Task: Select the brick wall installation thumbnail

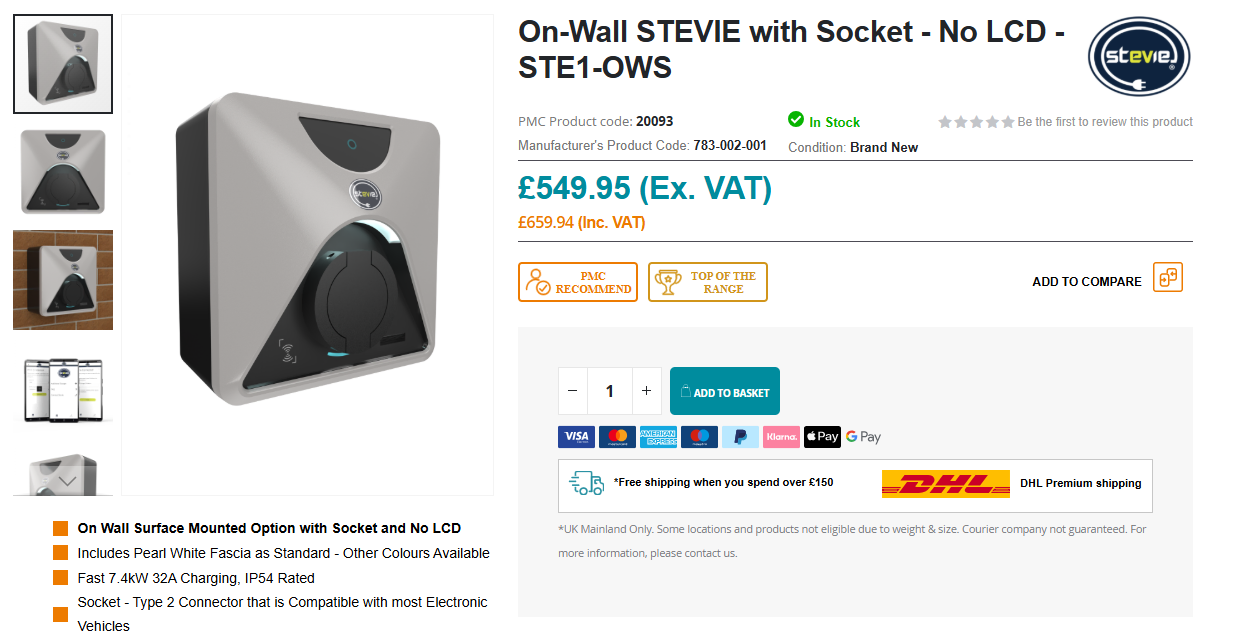Action: click(63, 280)
